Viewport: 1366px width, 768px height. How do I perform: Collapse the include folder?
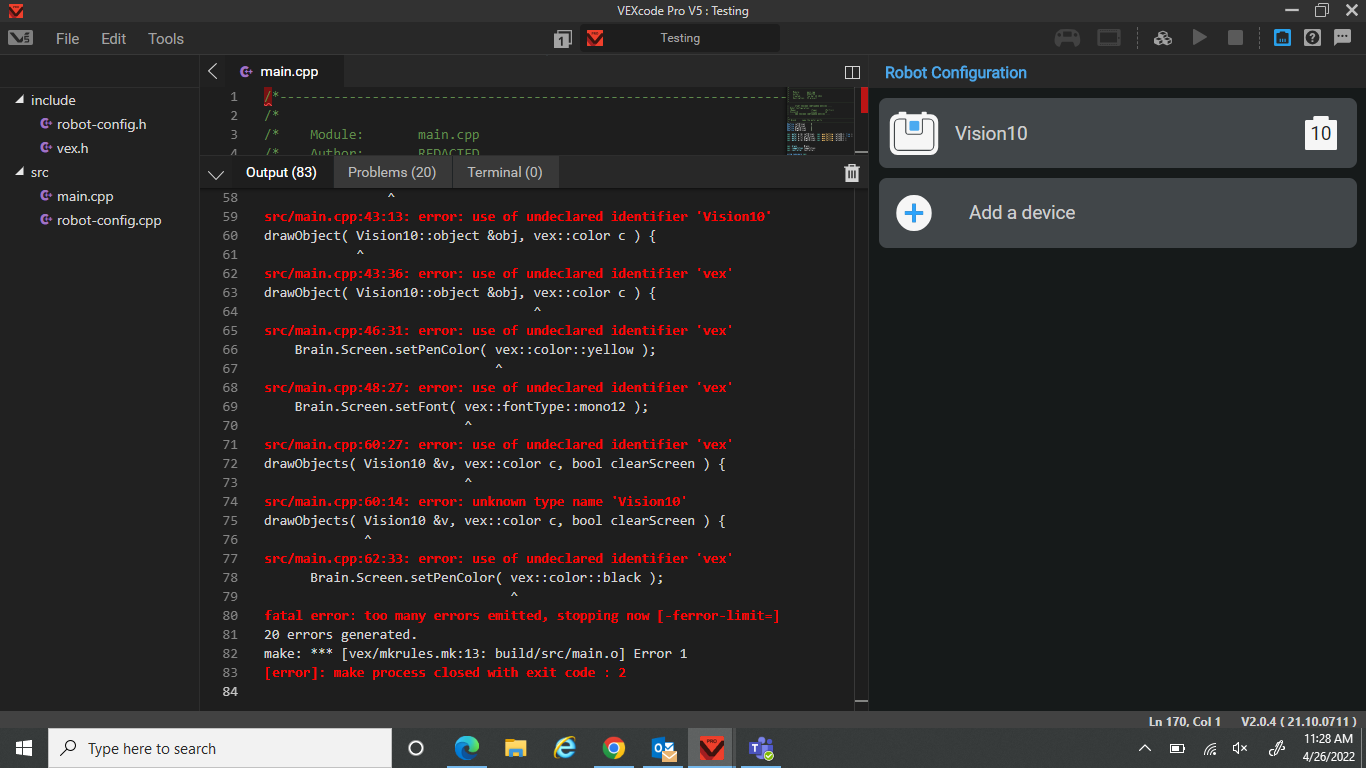coord(20,100)
